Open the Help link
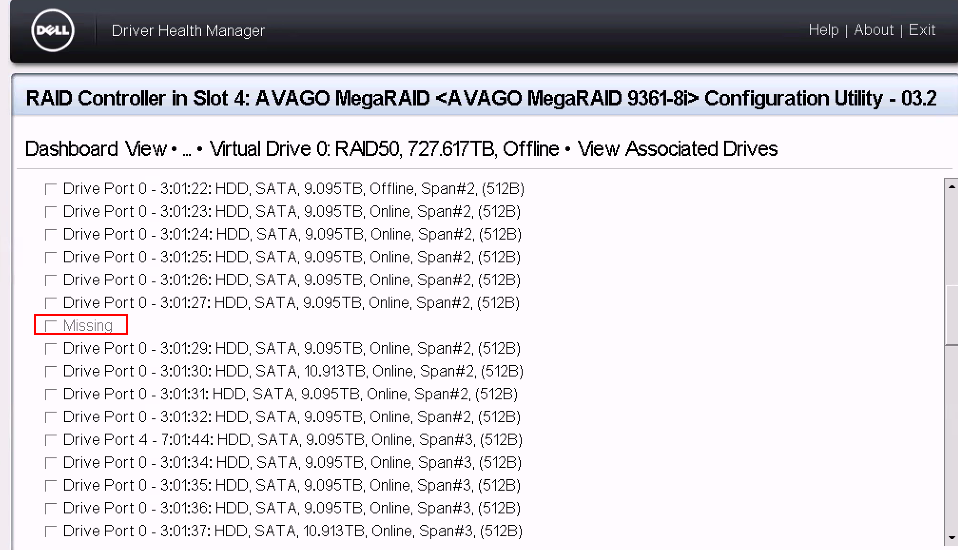 coord(823,30)
